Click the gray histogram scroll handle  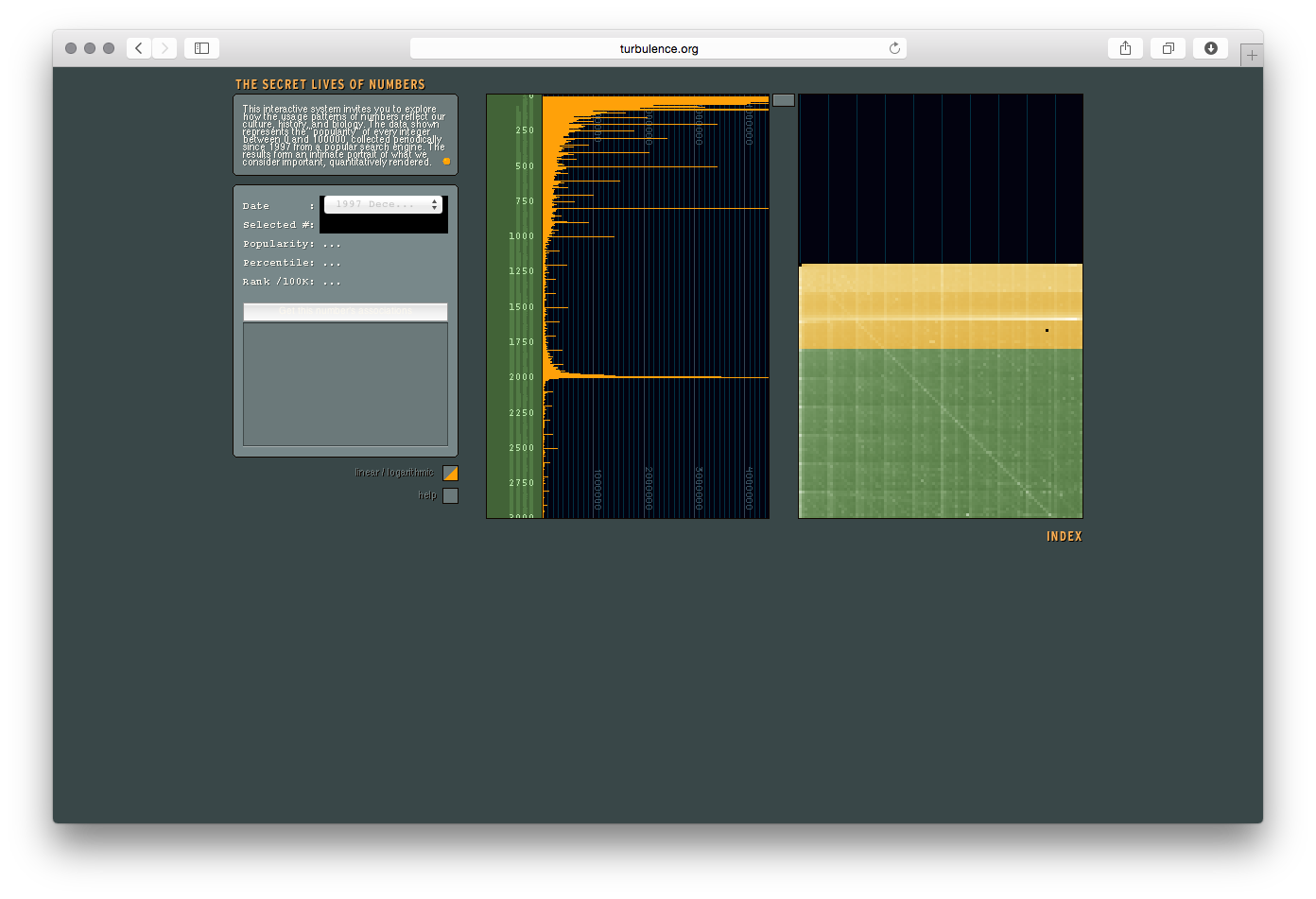(x=783, y=100)
